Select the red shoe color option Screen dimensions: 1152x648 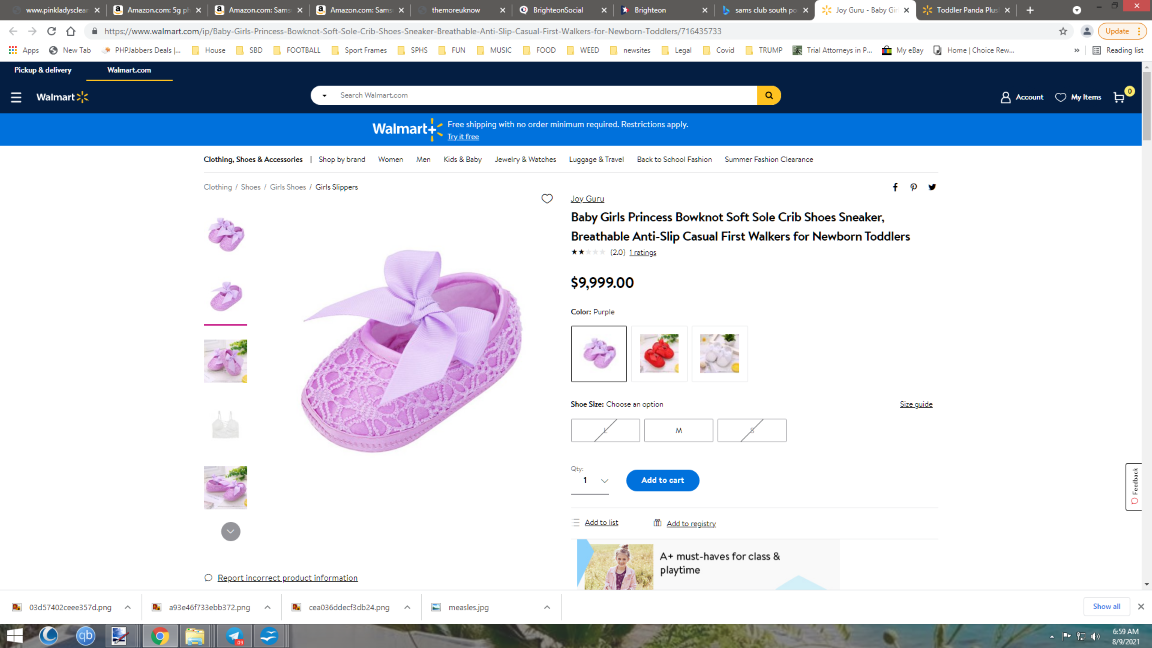[x=659, y=354]
